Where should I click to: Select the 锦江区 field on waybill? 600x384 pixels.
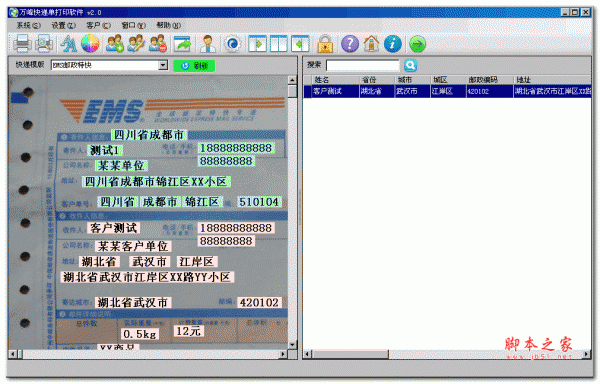(202, 202)
